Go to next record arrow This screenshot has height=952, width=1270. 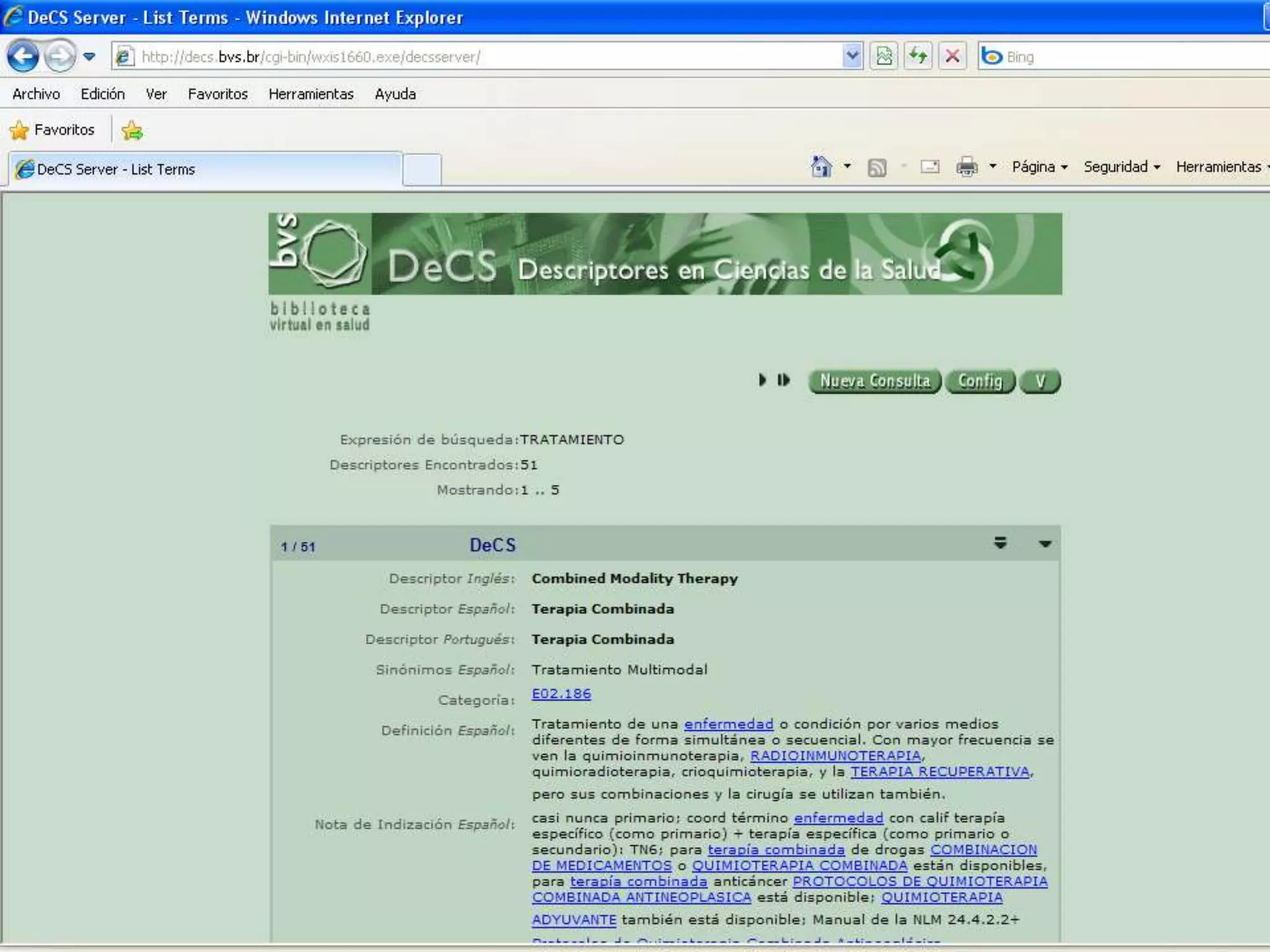(x=762, y=380)
